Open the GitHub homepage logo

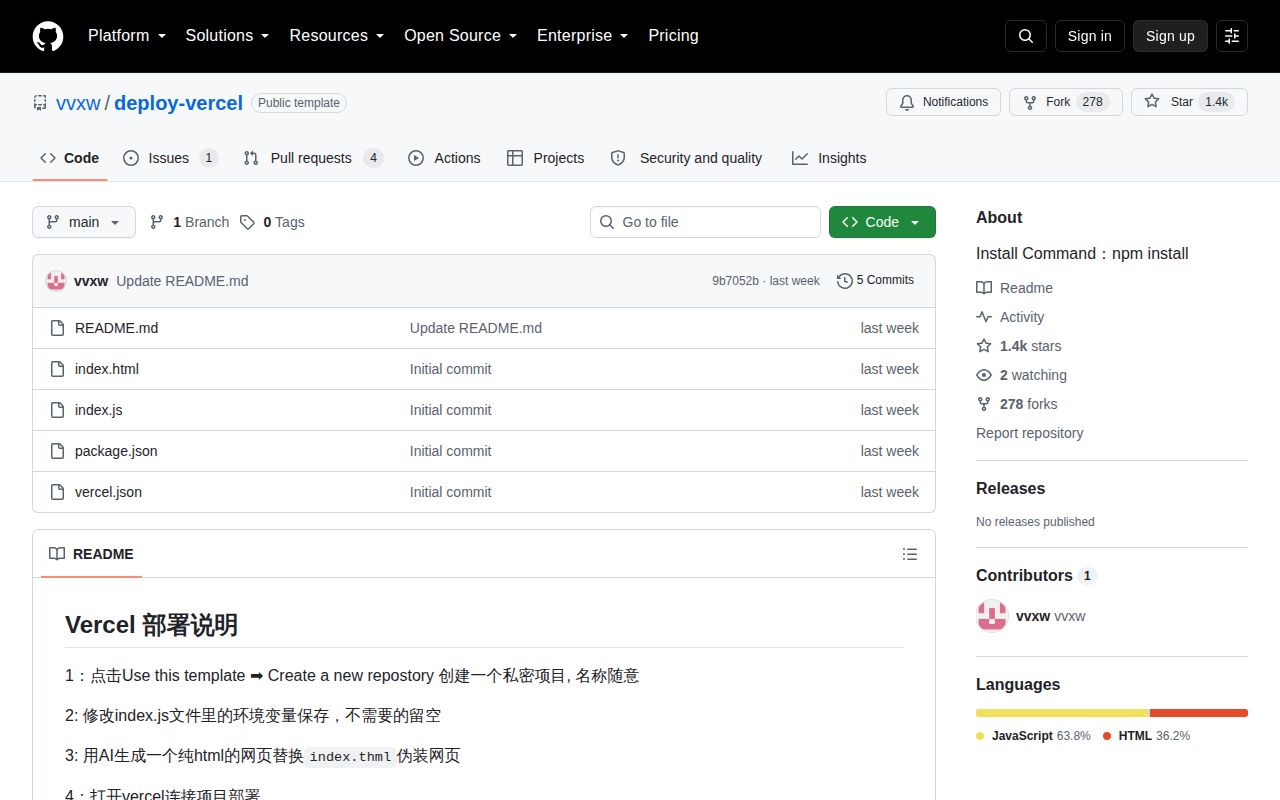tap(48, 36)
